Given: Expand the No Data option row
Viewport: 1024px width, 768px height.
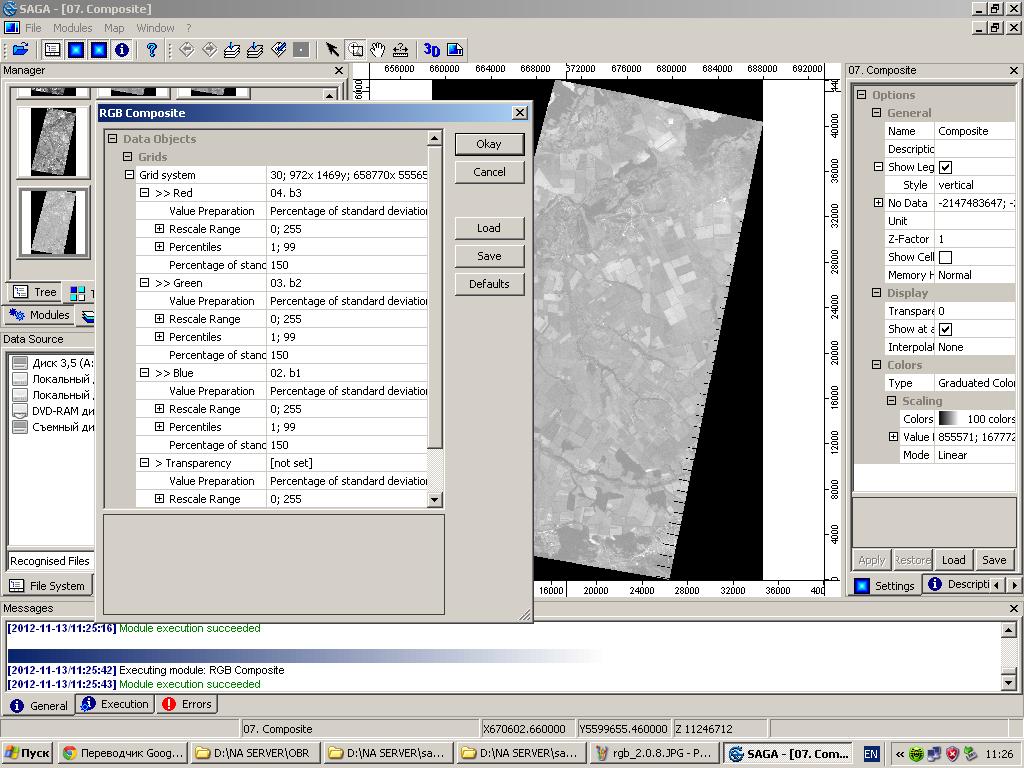Looking at the screenshot, I should point(878,203).
